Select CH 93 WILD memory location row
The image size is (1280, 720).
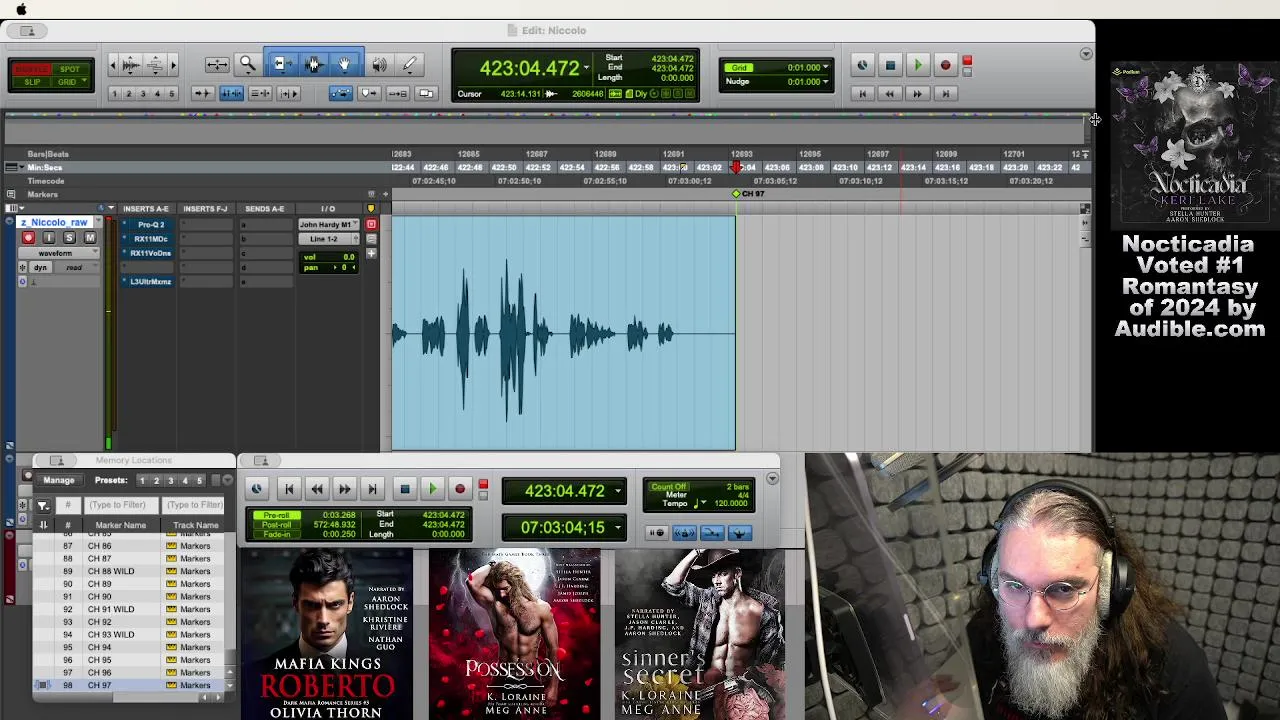130,634
